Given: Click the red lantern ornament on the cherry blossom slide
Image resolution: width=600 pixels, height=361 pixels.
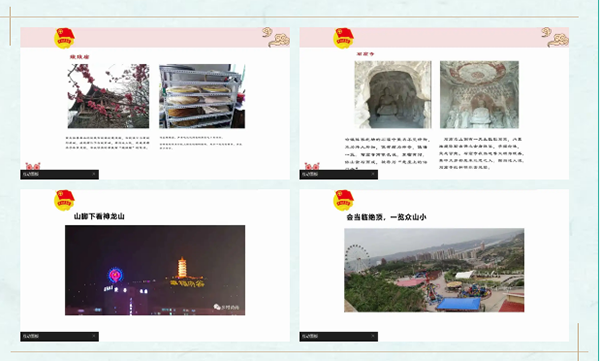Looking at the screenshot, I should coord(33,166).
